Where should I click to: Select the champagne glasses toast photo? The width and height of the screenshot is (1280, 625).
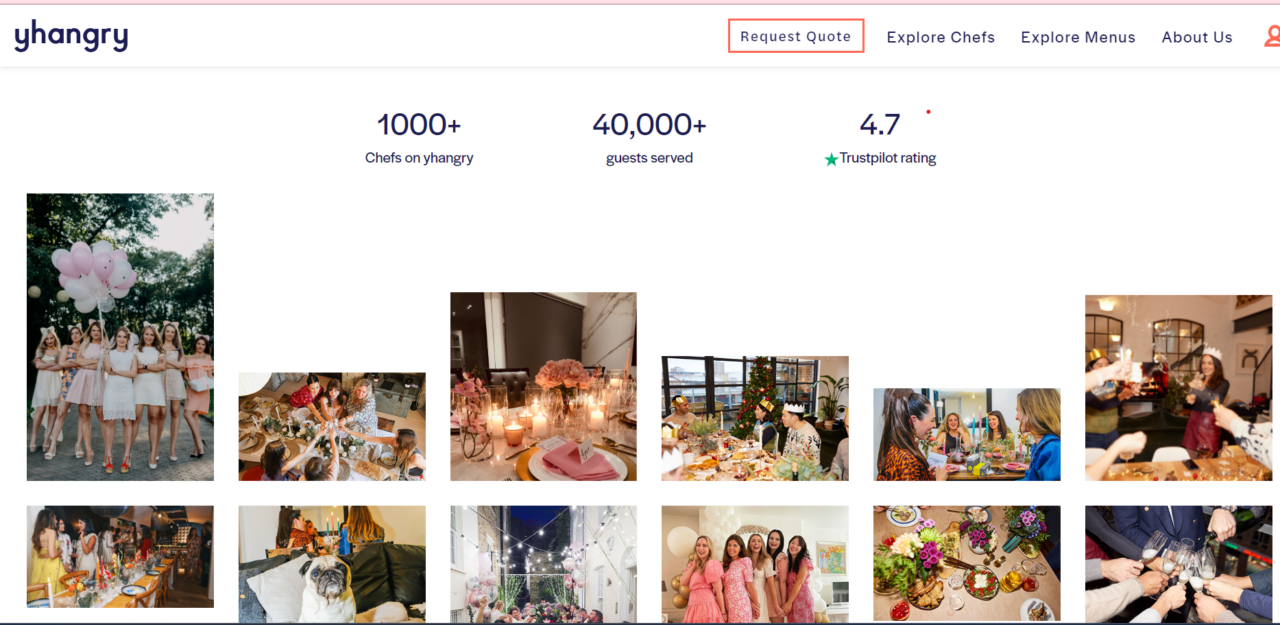(x=1178, y=565)
